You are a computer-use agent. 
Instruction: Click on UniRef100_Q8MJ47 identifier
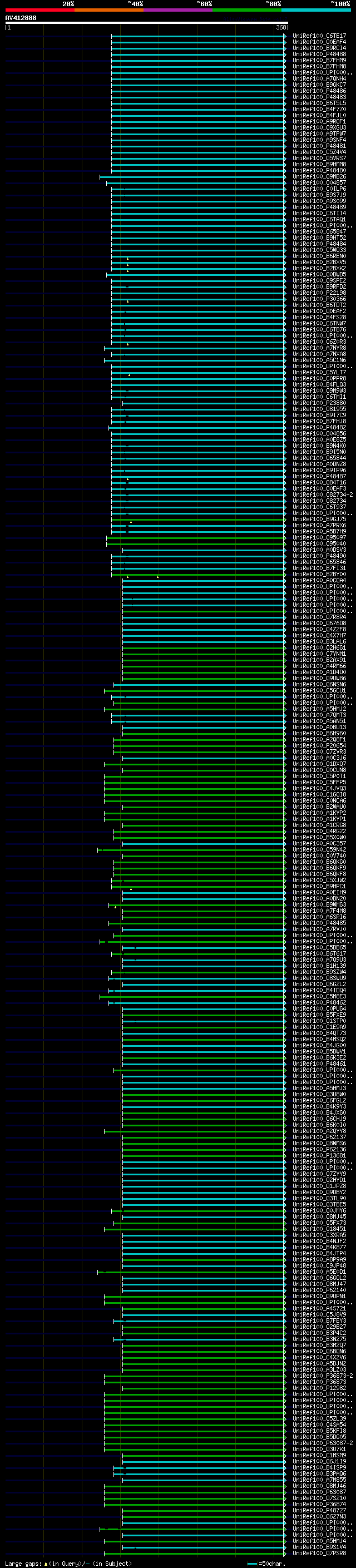coord(319,1284)
